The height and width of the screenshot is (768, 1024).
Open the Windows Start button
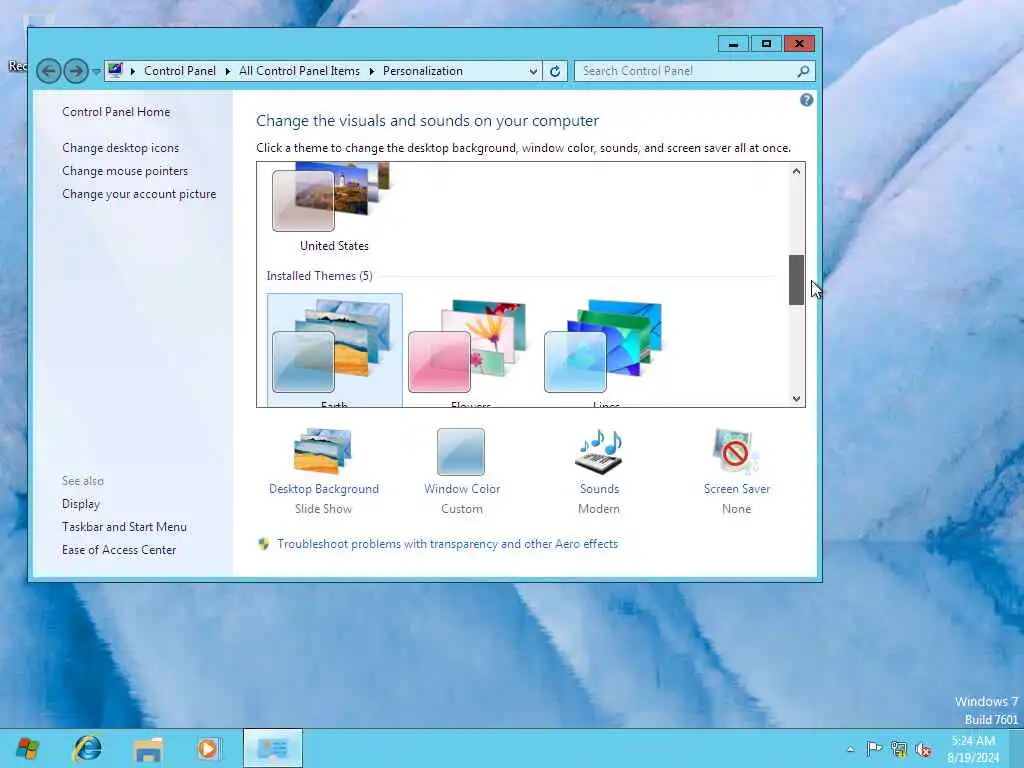[x=27, y=748]
